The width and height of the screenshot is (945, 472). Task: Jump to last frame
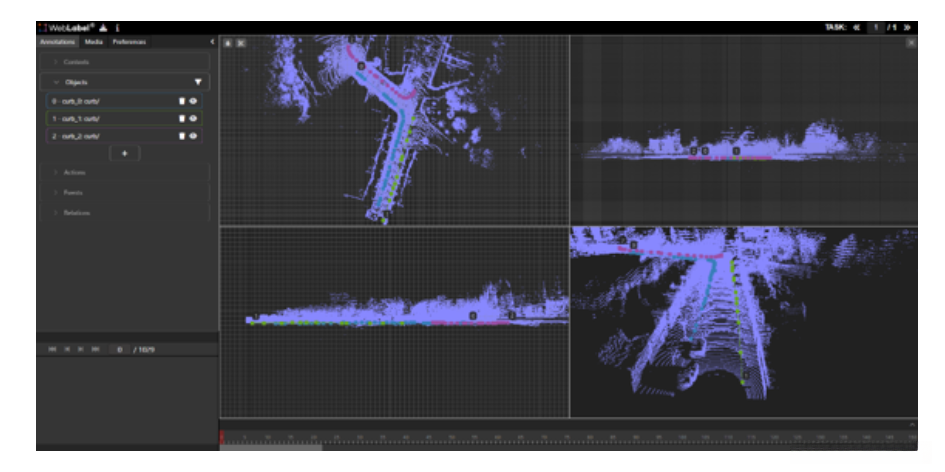[x=95, y=350]
